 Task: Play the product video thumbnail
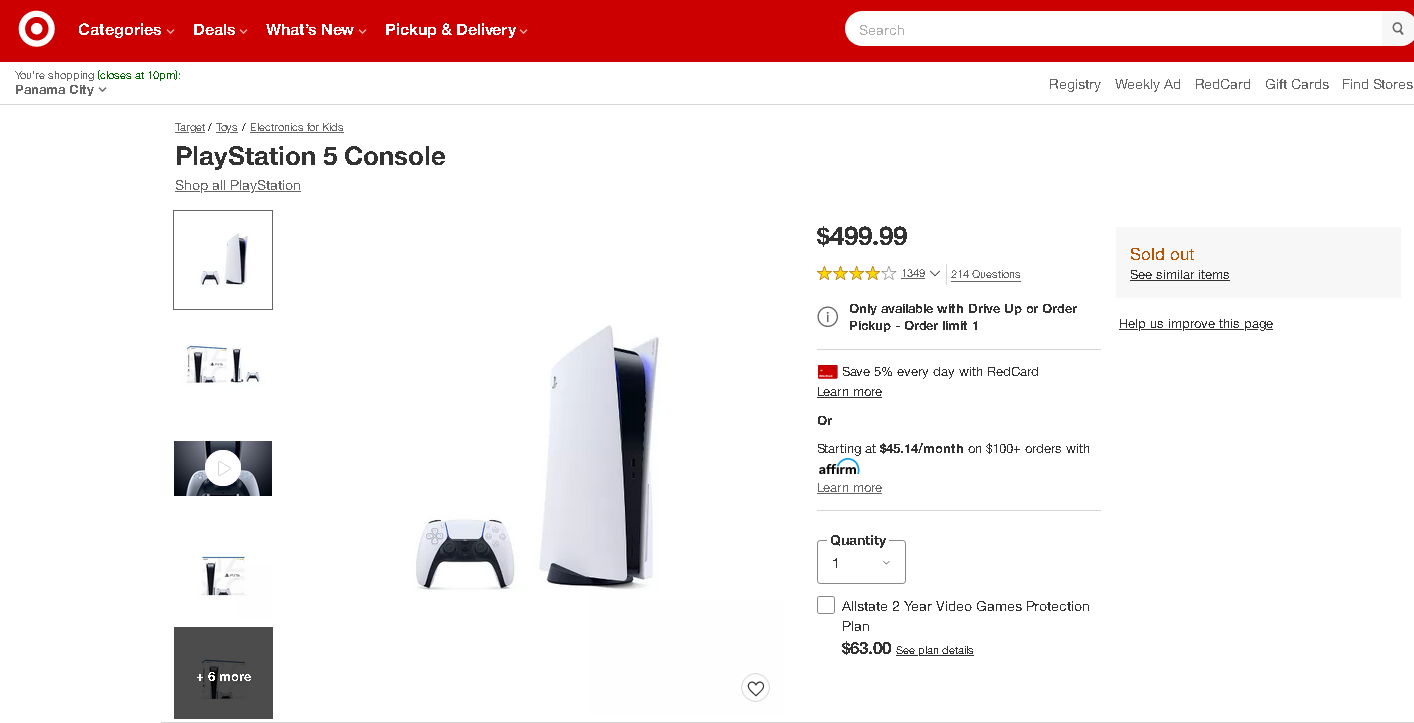tap(223, 468)
